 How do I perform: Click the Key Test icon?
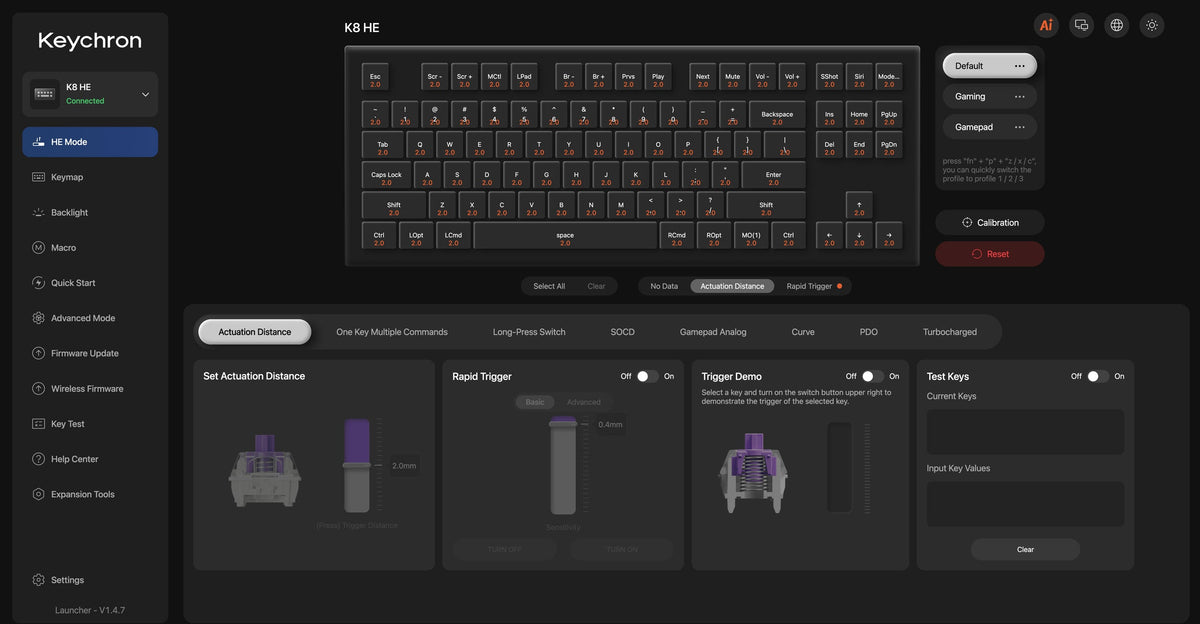38,424
